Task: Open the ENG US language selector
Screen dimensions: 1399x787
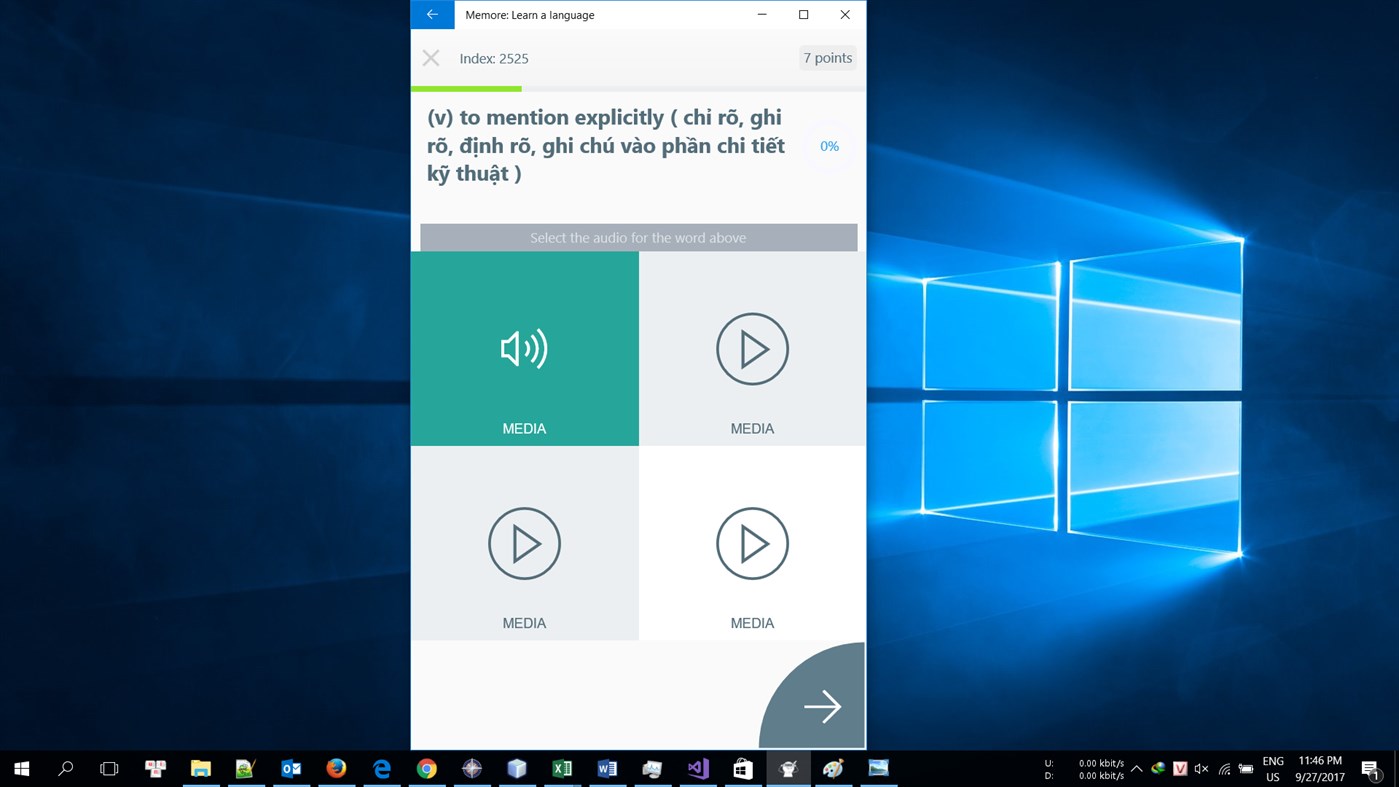Action: (x=1272, y=769)
